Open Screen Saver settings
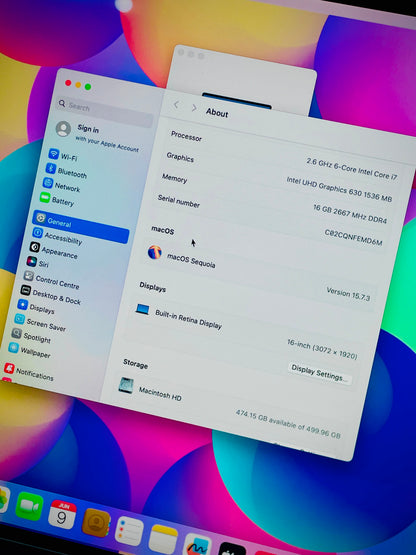416x555 pixels. coord(40,322)
